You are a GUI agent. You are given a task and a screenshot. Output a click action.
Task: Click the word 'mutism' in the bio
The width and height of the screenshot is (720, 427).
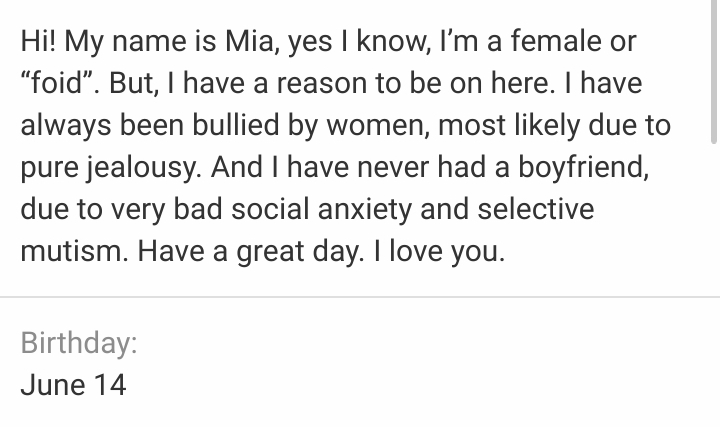pos(74,251)
